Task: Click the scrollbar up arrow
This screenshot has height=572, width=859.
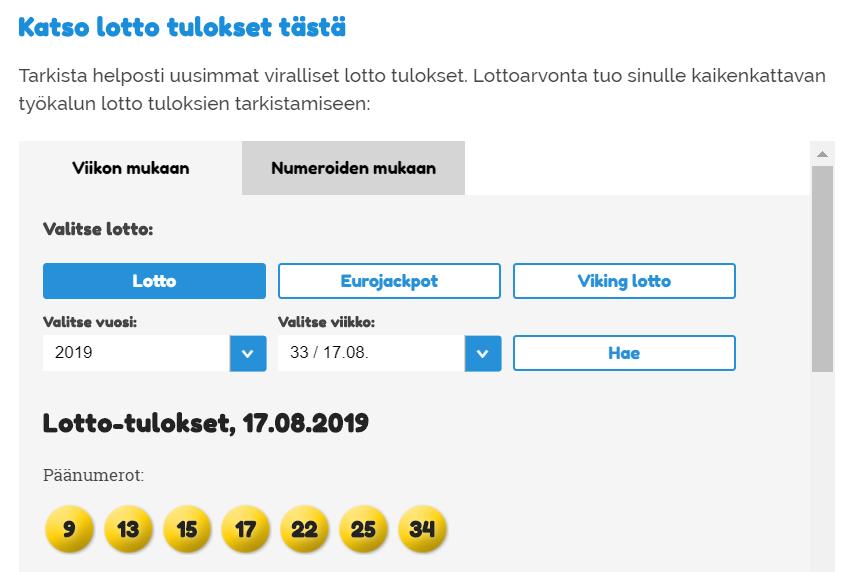Action: [x=822, y=154]
